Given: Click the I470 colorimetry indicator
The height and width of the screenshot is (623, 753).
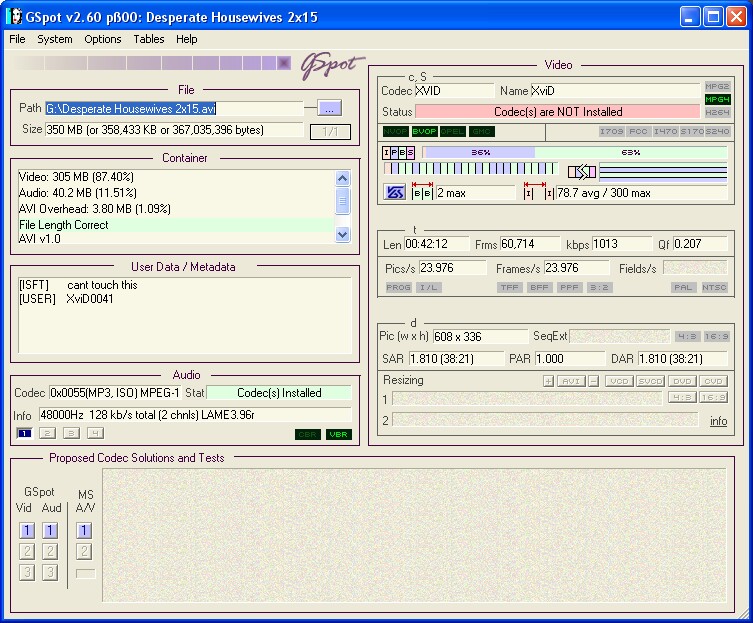Looking at the screenshot, I should [x=665, y=131].
